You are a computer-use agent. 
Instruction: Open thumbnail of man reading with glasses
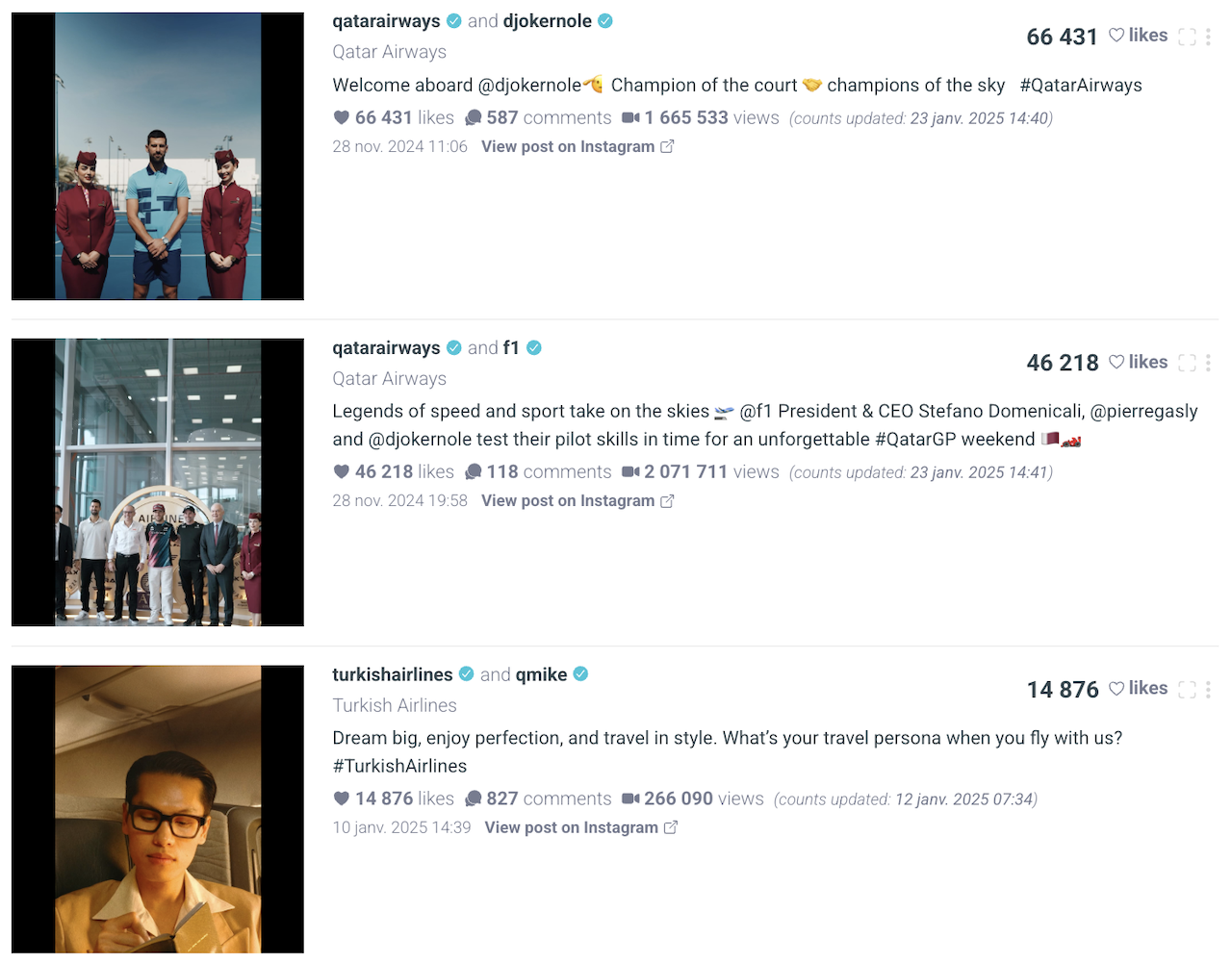click(158, 809)
